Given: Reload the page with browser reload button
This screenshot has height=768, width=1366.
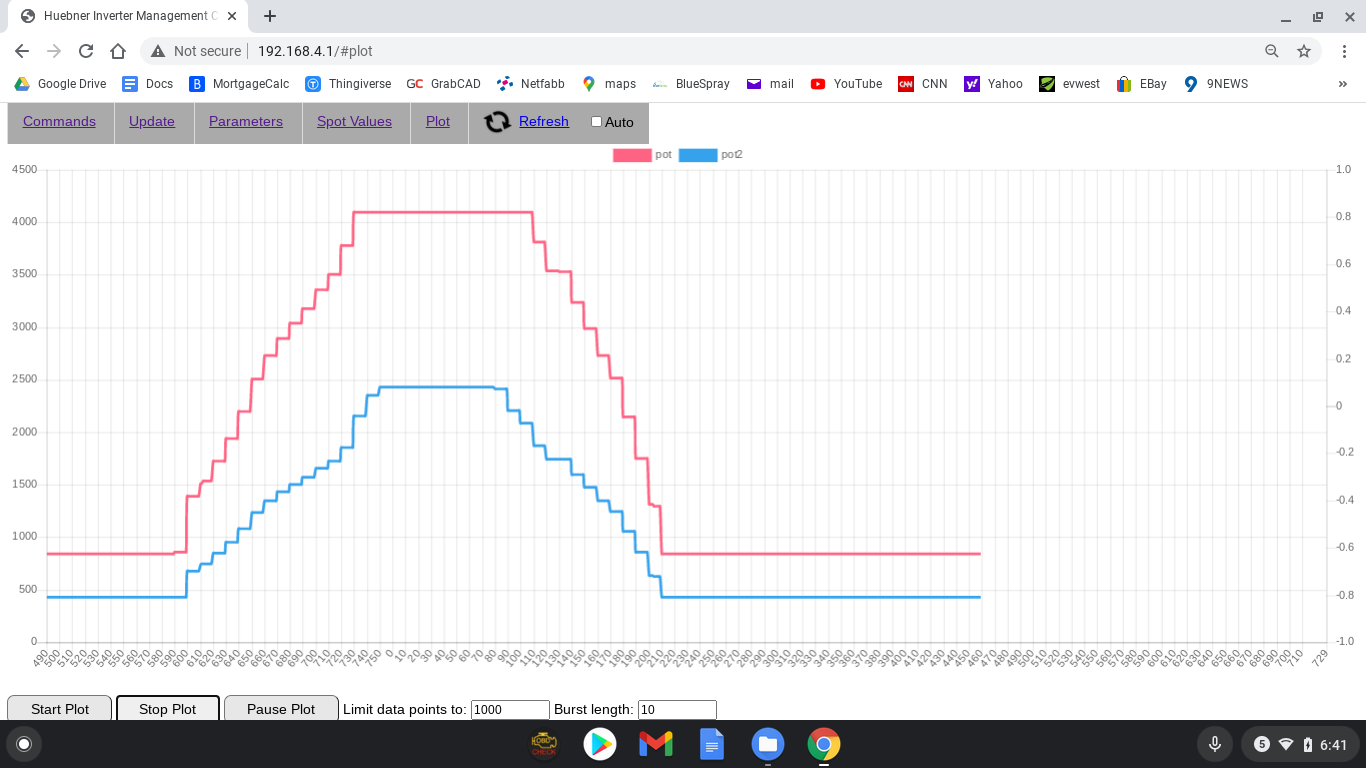Looking at the screenshot, I should [x=86, y=51].
